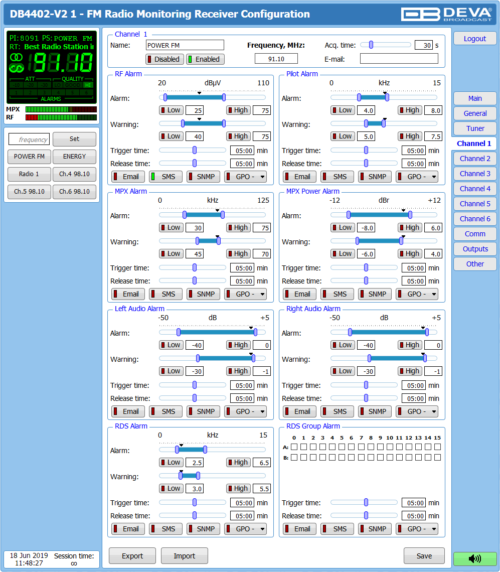Enable Channel 1 with the Enabled toggle
This screenshot has width=500, height=572.
click(x=205, y=59)
